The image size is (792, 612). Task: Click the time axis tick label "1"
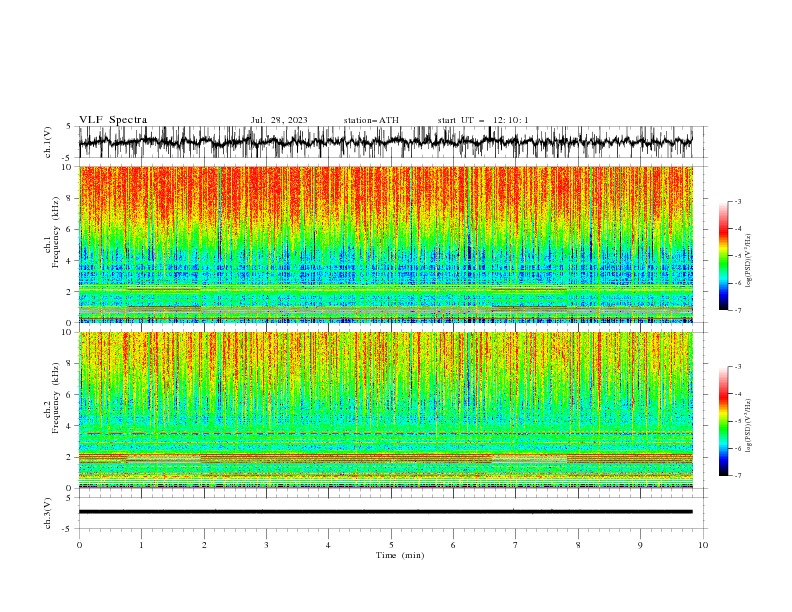141,545
